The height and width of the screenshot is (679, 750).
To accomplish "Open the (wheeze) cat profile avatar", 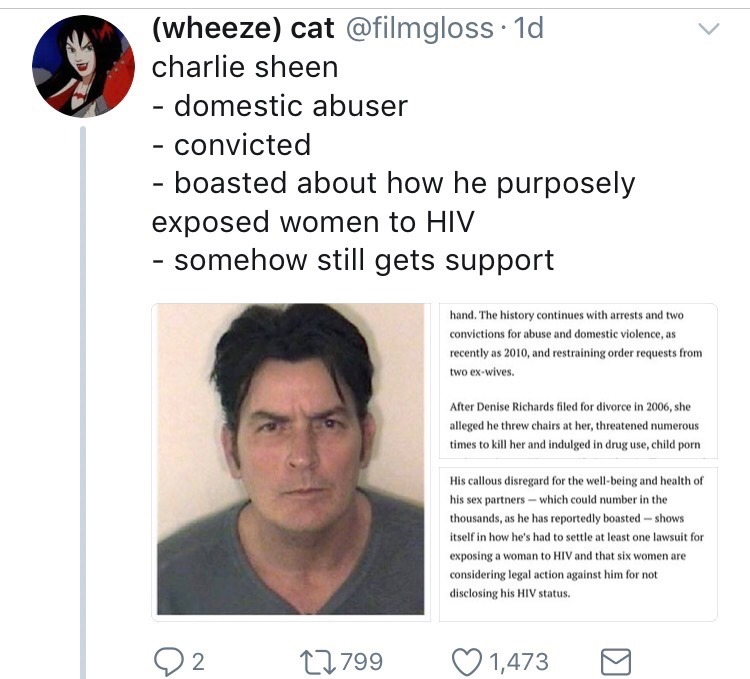I will [83, 66].
